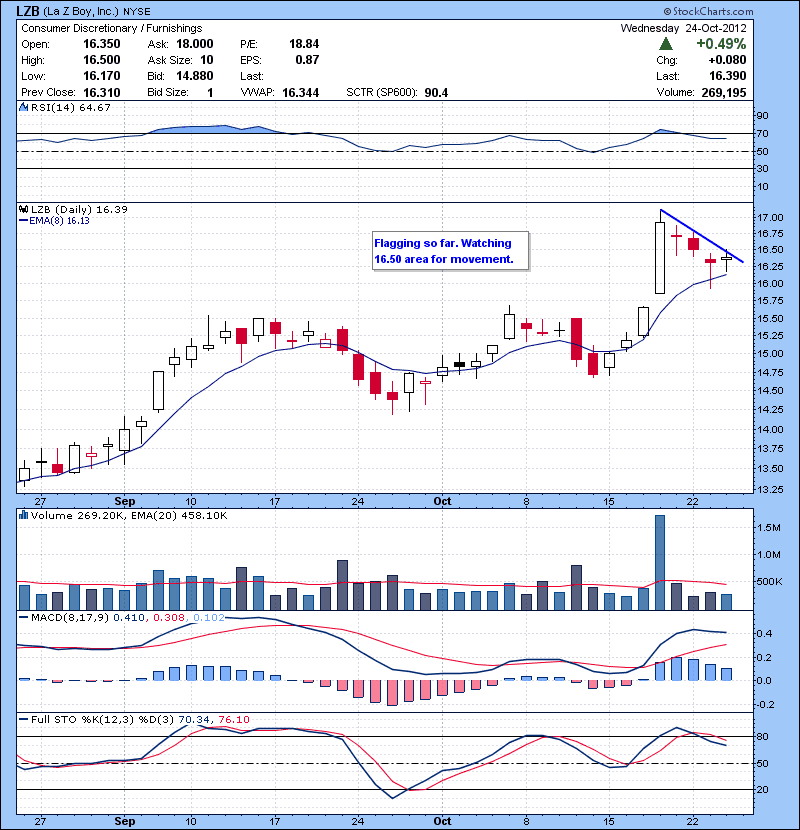Click the Open value 16.350
This screenshot has height=830, width=800.
tap(102, 44)
